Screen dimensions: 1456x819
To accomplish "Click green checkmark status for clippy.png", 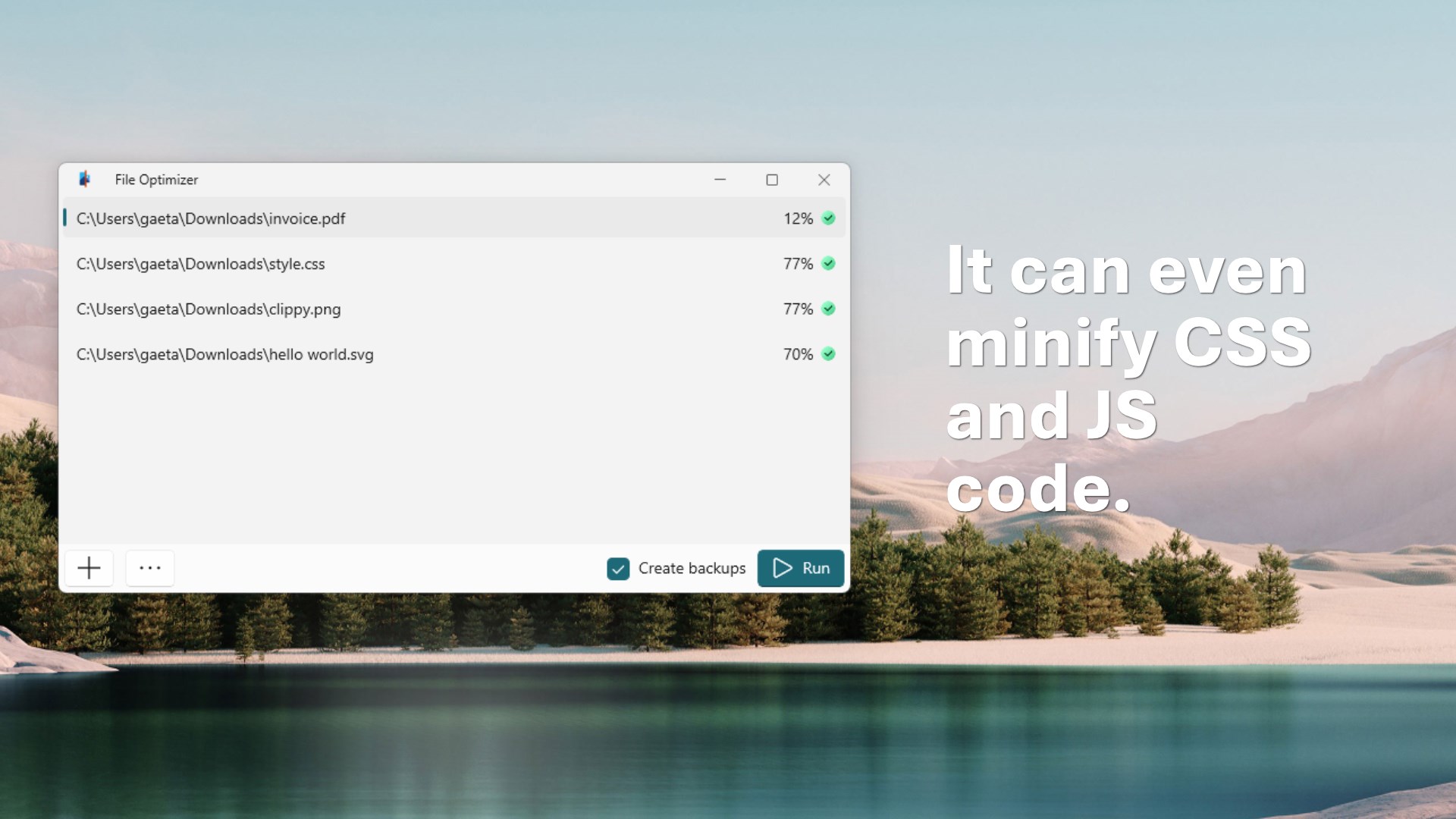I will pos(829,309).
